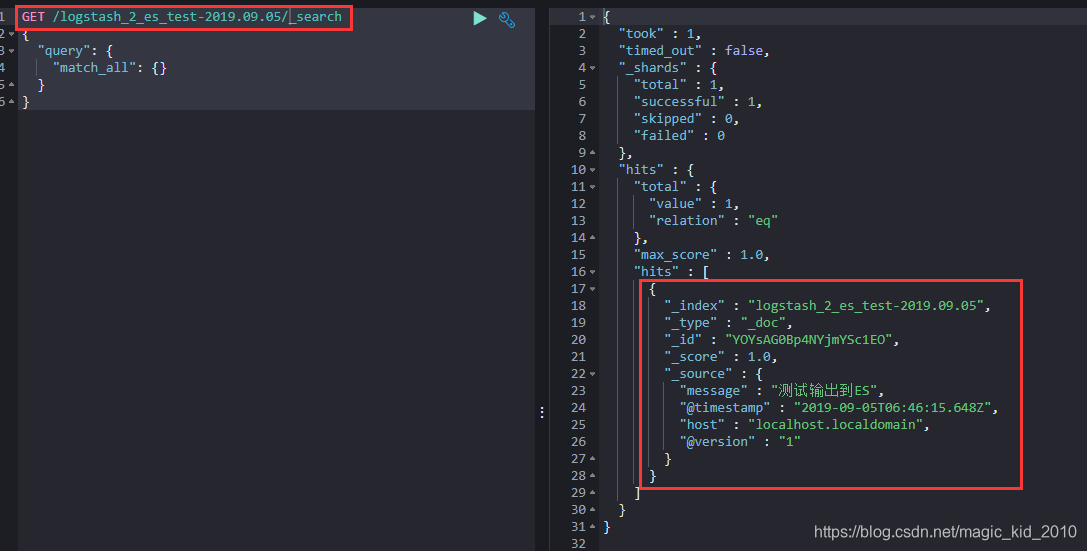This screenshot has height=551, width=1087.
Task: Click the "_score" : 1.0 line
Action: 720,357
